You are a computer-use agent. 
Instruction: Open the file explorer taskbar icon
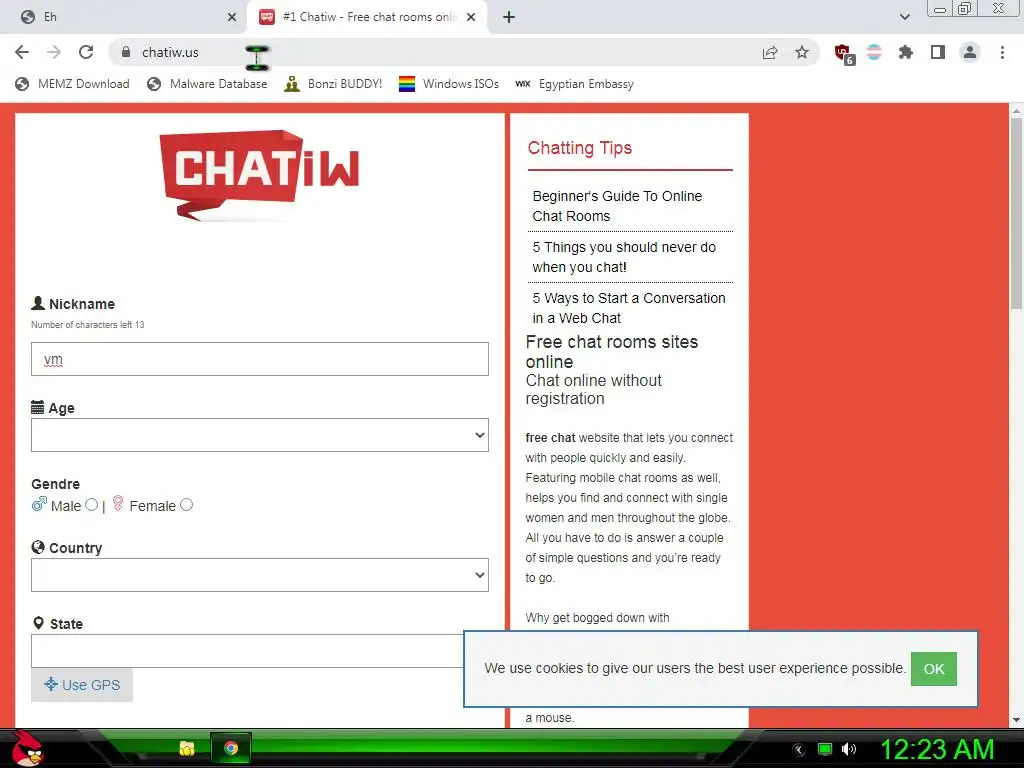pyautogui.click(x=187, y=748)
